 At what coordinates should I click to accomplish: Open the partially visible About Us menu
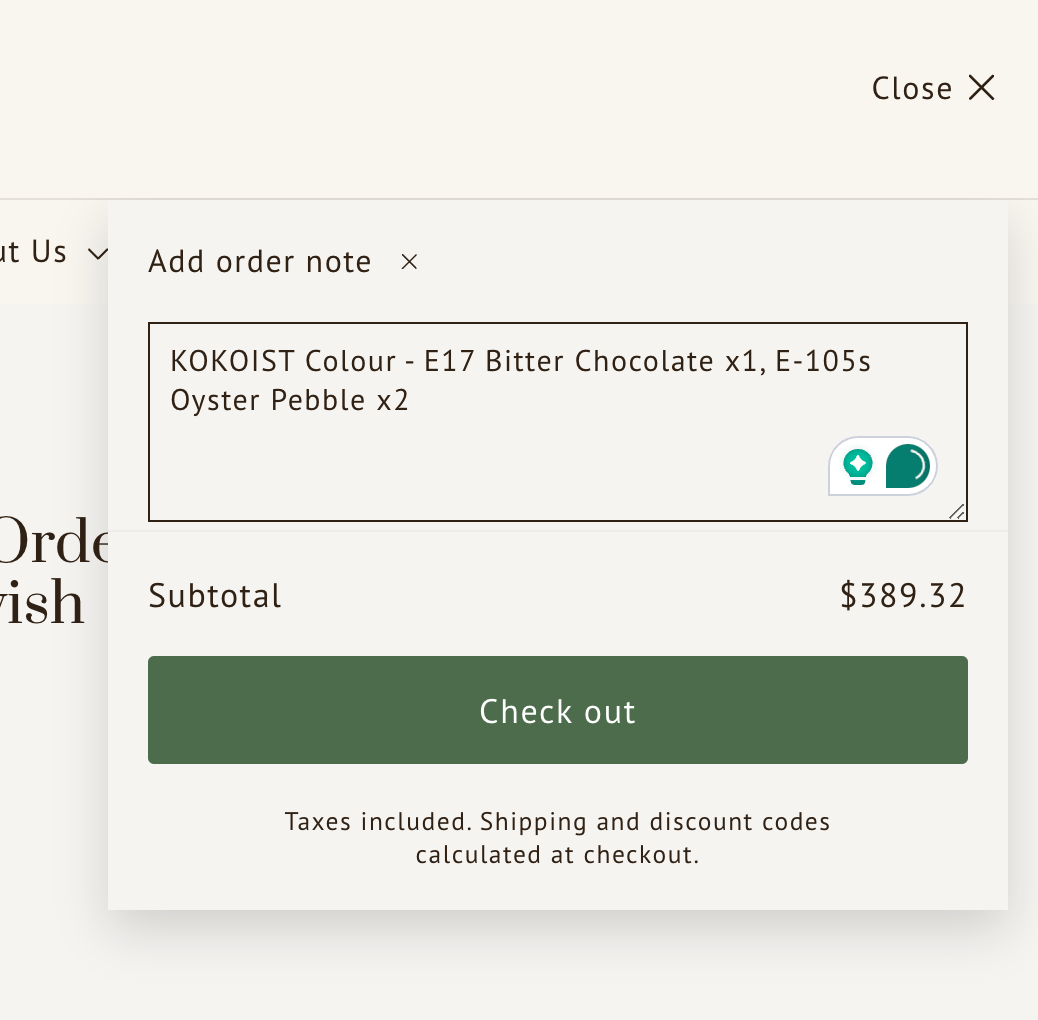pos(34,252)
